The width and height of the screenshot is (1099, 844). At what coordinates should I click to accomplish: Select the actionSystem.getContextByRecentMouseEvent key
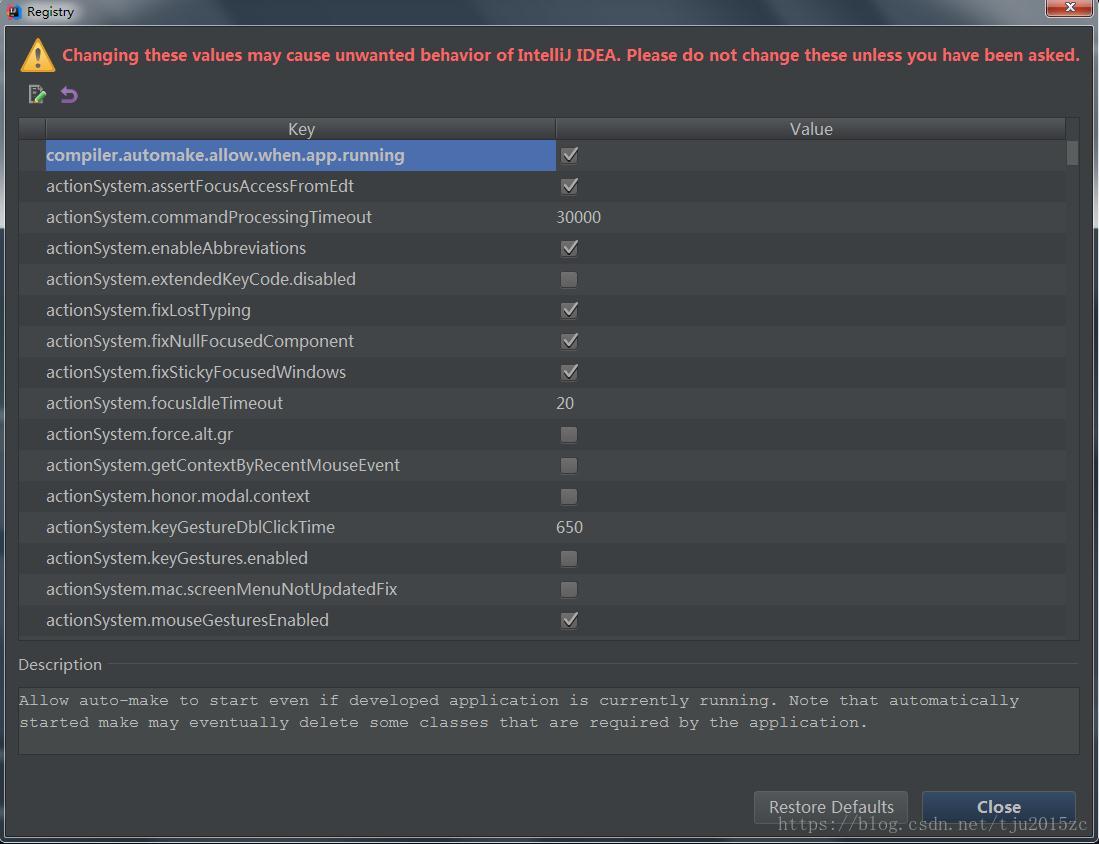point(223,465)
